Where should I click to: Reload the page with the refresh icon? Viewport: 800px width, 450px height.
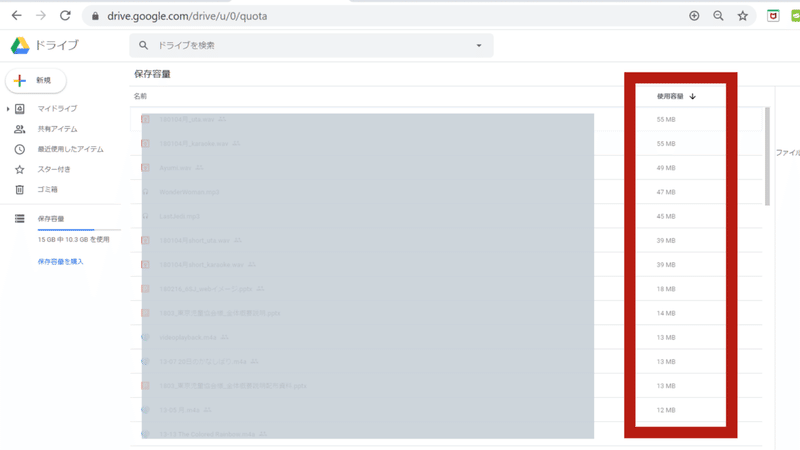coord(65,16)
